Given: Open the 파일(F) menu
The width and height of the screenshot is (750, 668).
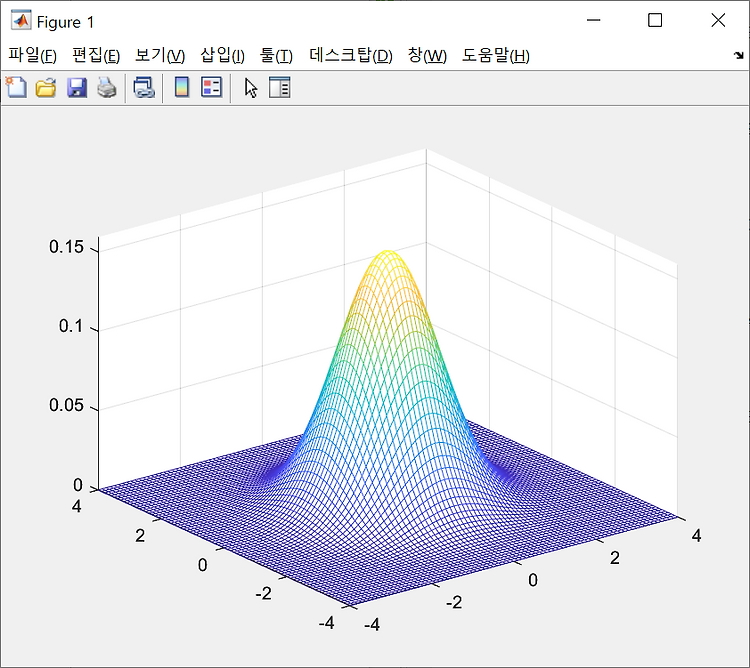Looking at the screenshot, I should click(x=33, y=55).
